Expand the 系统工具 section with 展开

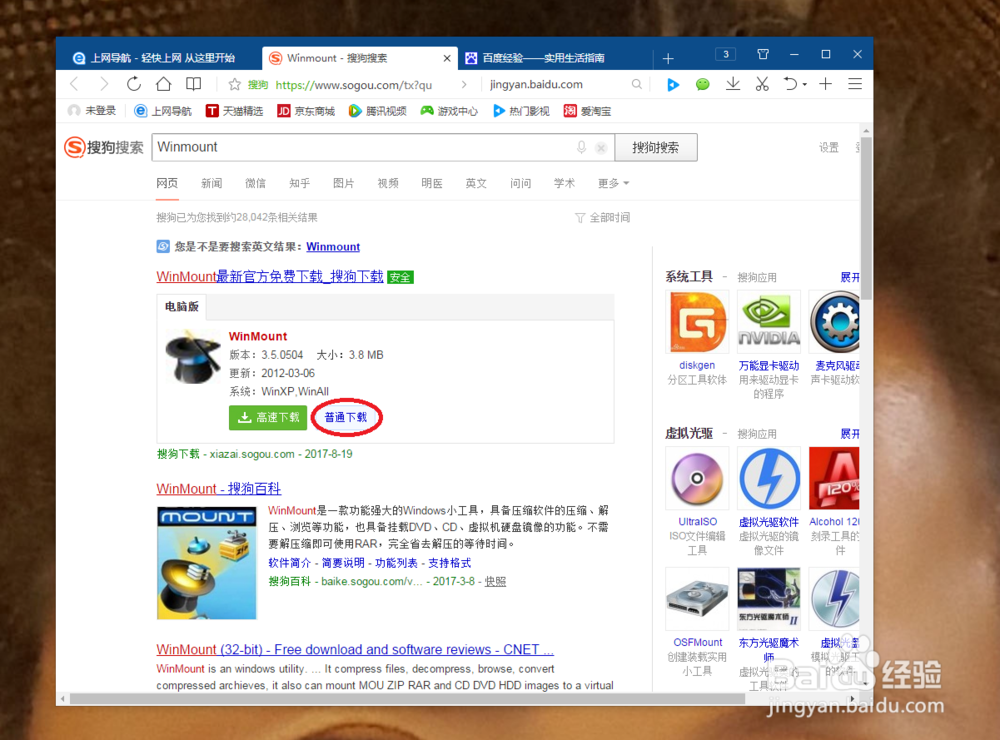point(849,277)
